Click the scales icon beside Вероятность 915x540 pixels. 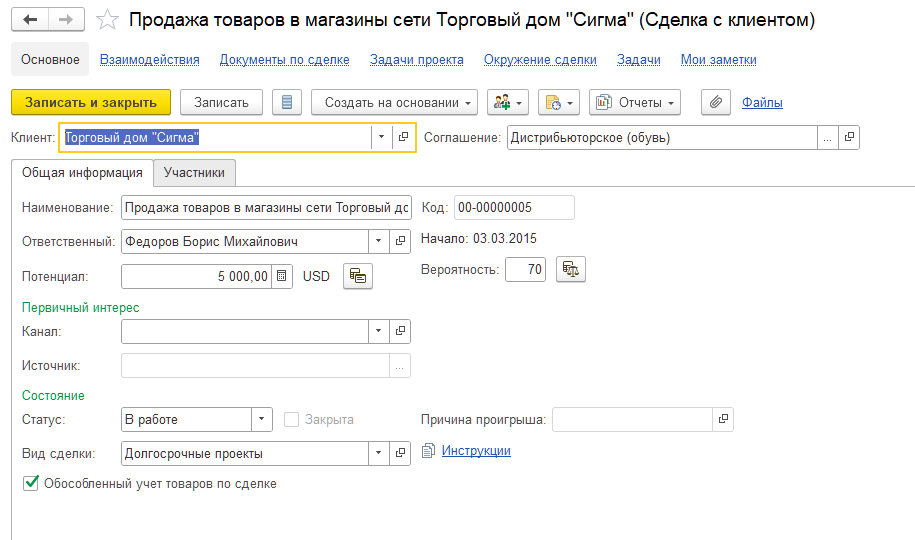coord(571,269)
